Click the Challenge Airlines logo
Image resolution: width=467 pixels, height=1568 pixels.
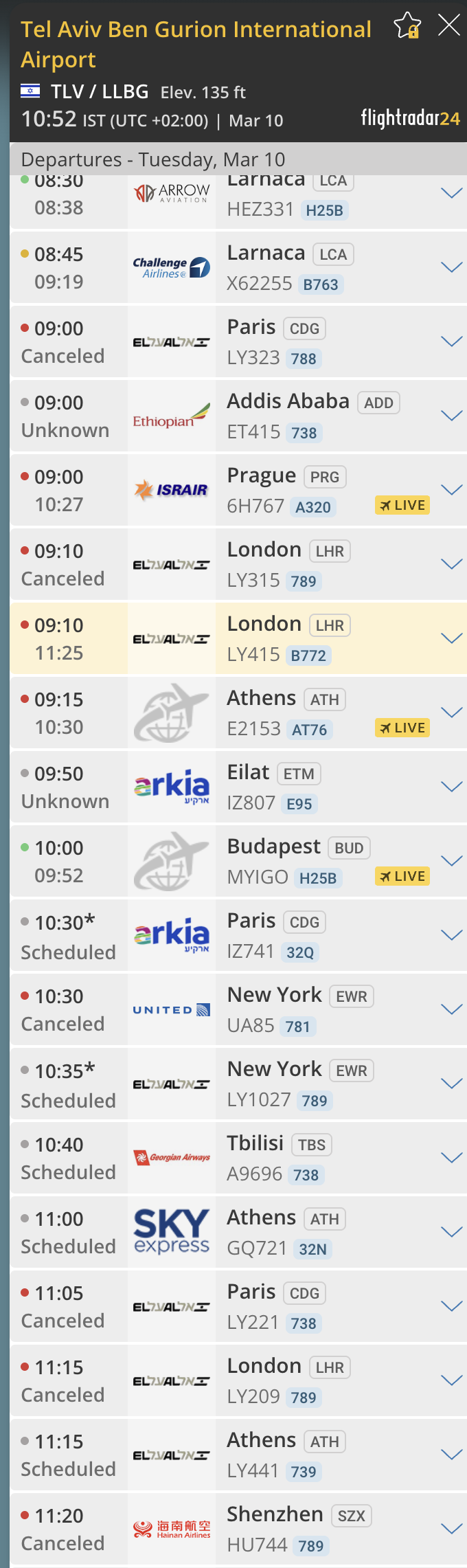[x=172, y=267]
